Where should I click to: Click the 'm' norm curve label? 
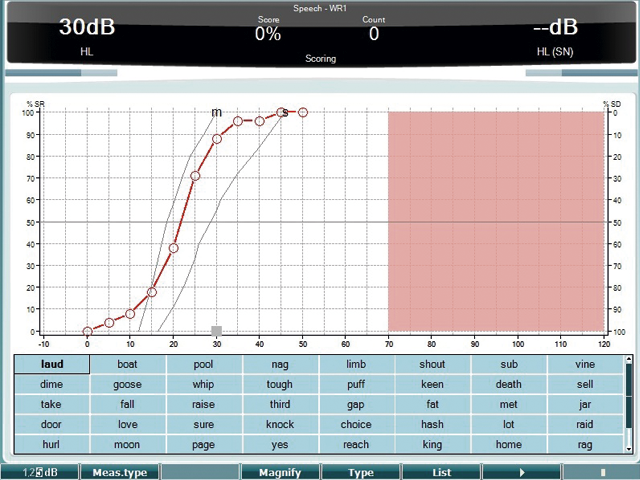click(x=217, y=113)
